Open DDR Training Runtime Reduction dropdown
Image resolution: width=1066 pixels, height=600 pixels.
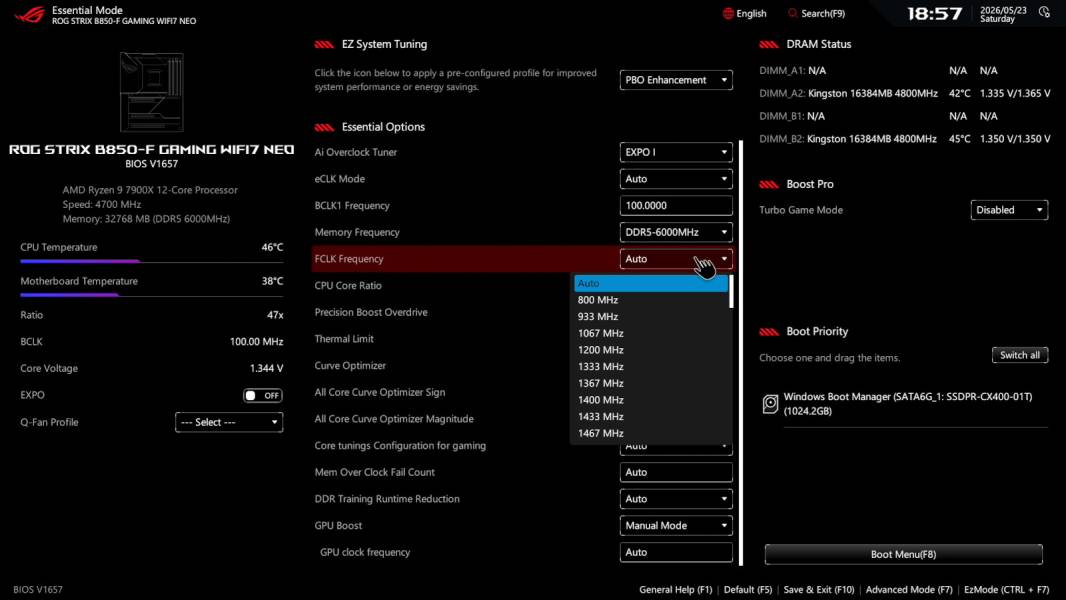point(676,499)
